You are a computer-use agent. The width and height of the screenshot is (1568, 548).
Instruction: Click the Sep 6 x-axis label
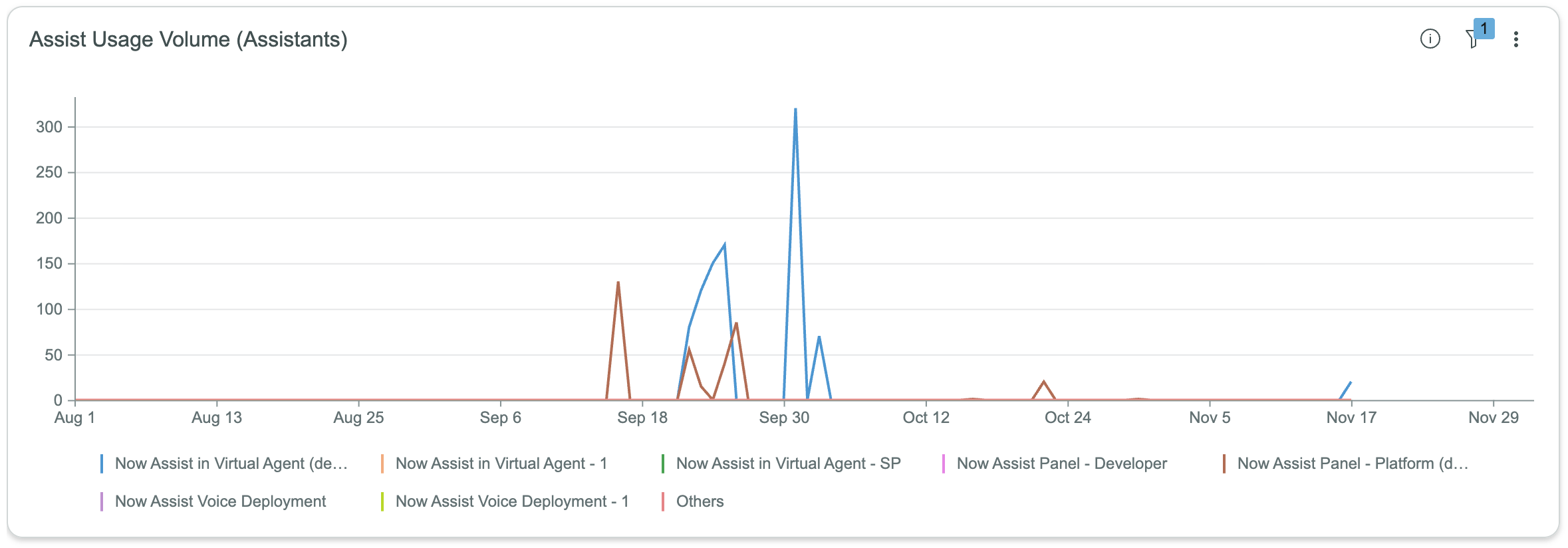[501, 418]
